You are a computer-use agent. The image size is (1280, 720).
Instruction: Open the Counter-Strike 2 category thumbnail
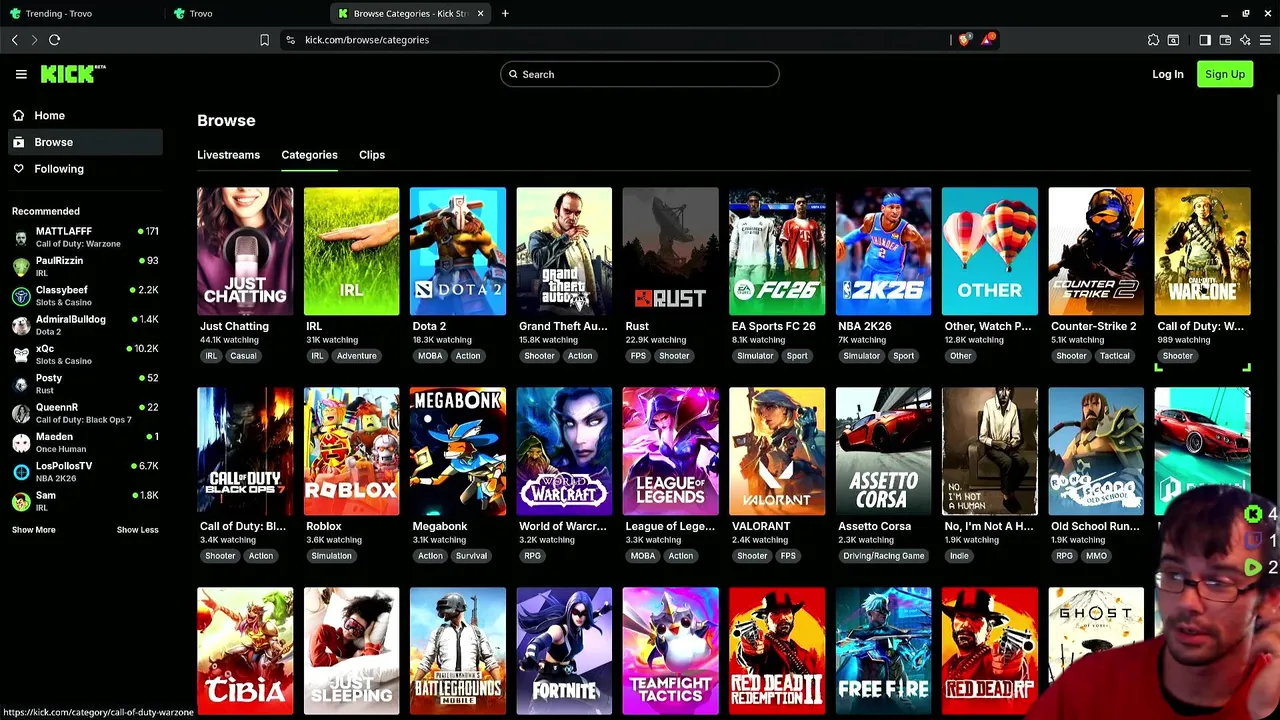click(x=1096, y=251)
